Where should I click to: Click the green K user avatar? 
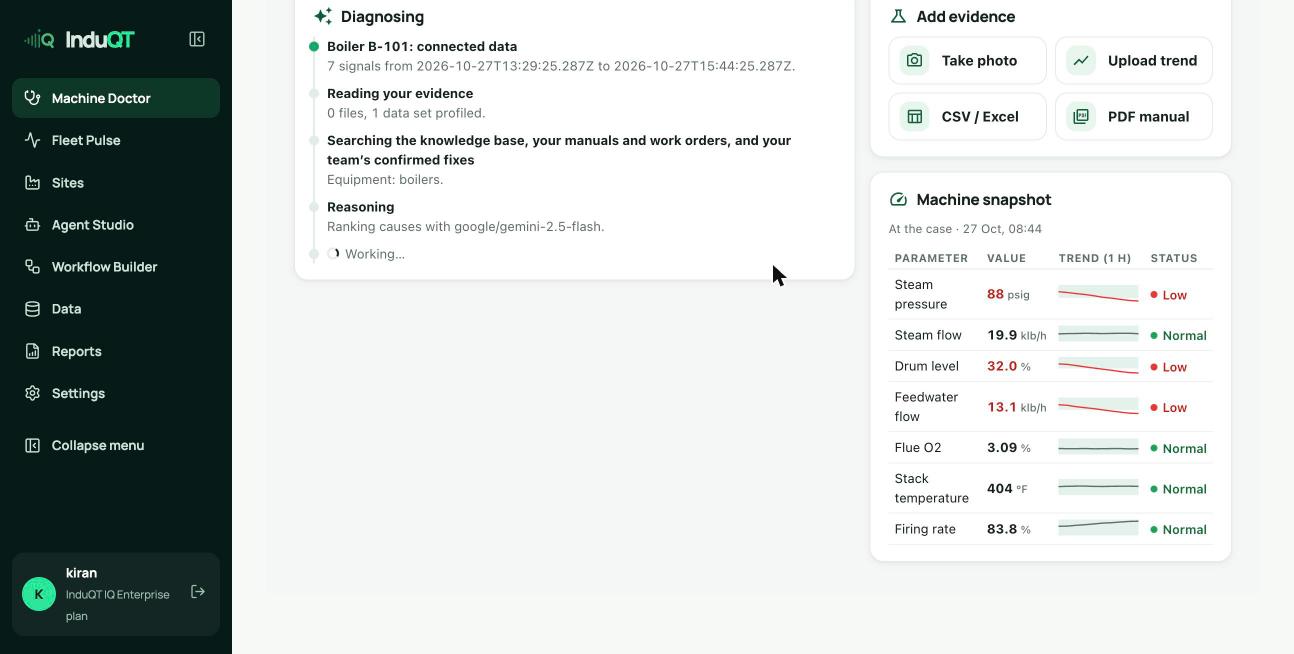(x=39, y=594)
